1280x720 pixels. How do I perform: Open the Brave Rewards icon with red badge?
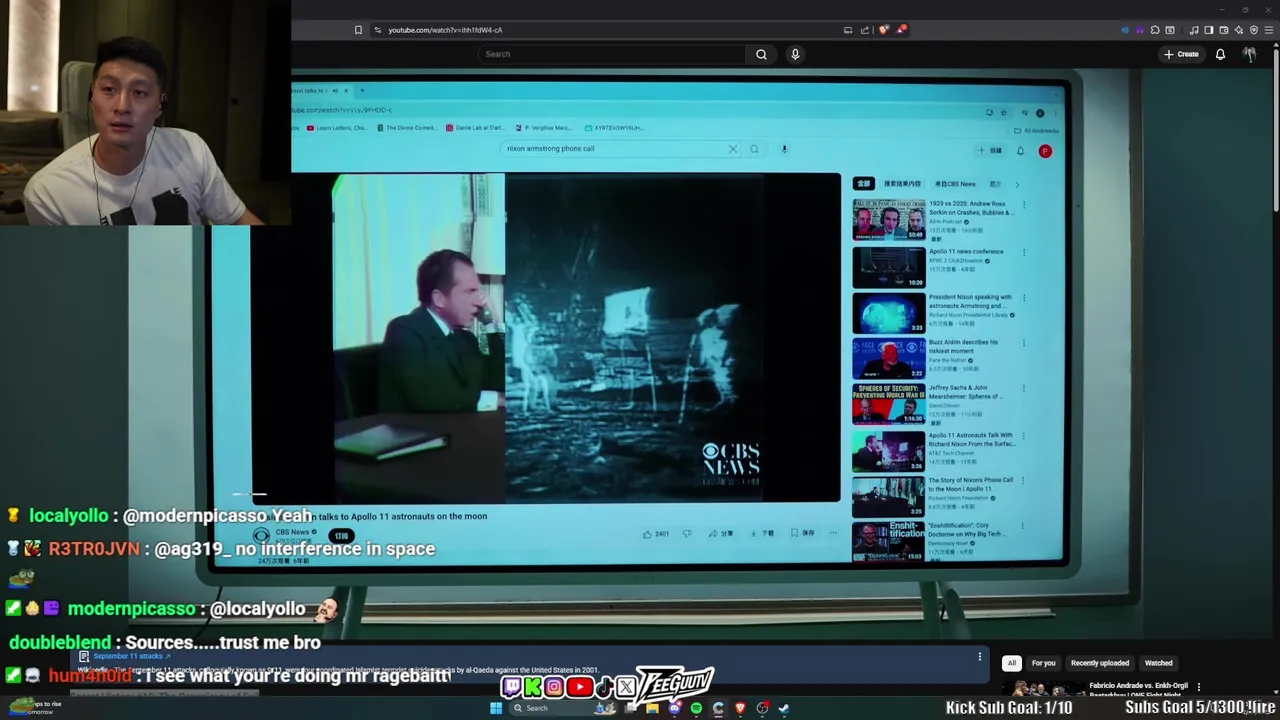(901, 30)
